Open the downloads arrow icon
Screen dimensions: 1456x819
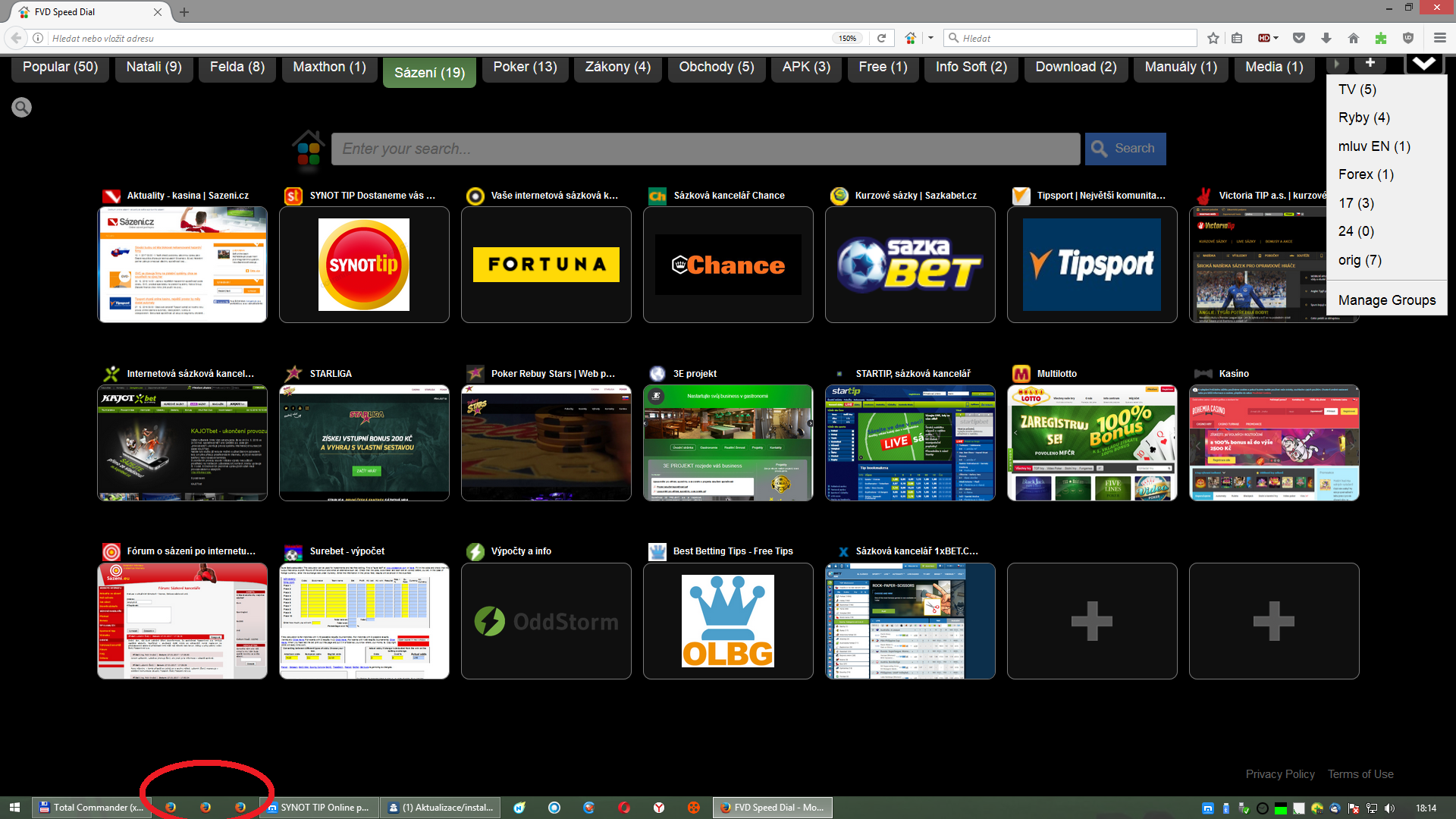[1326, 38]
